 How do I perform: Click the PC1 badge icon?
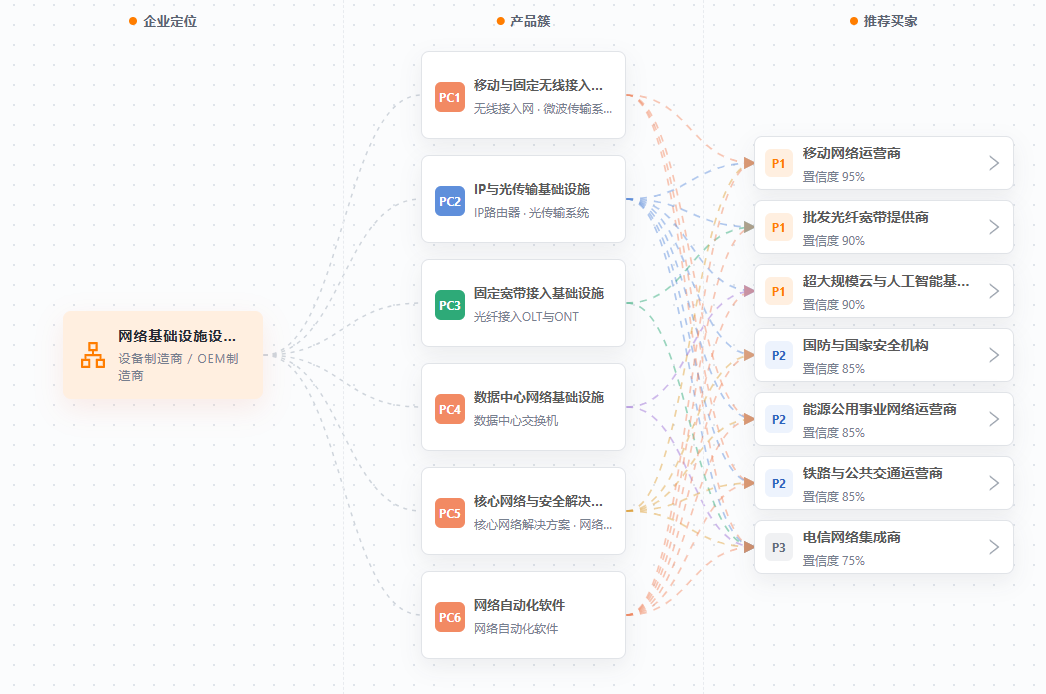450,97
